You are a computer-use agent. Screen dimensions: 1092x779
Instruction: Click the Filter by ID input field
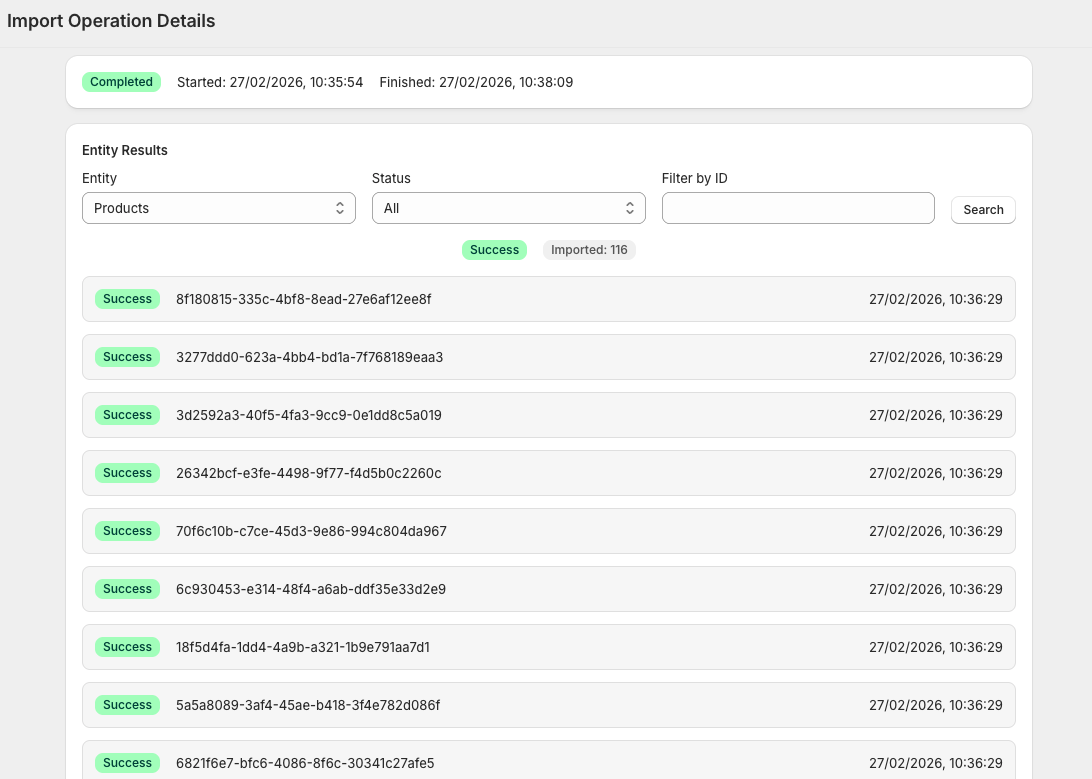point(798,208)
